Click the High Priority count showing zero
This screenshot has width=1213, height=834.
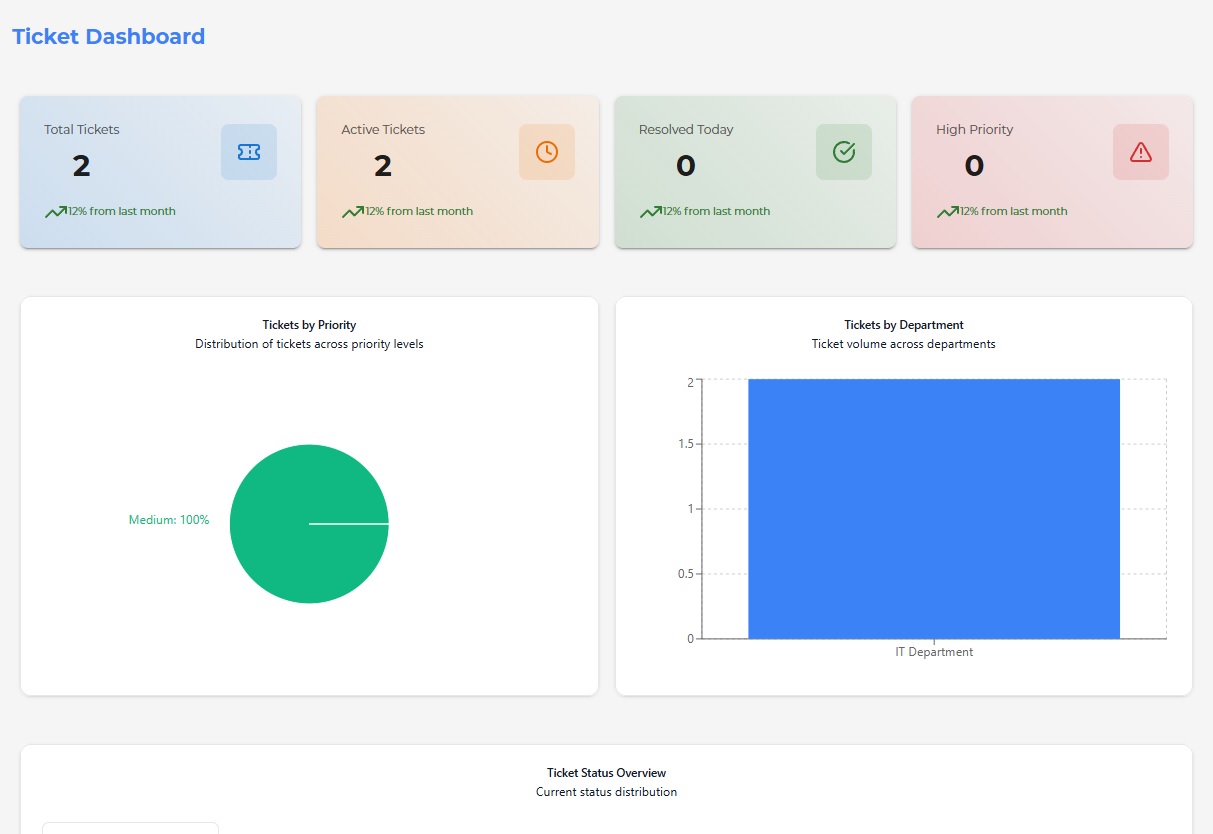pyautogui.click(x=973, y=166)
